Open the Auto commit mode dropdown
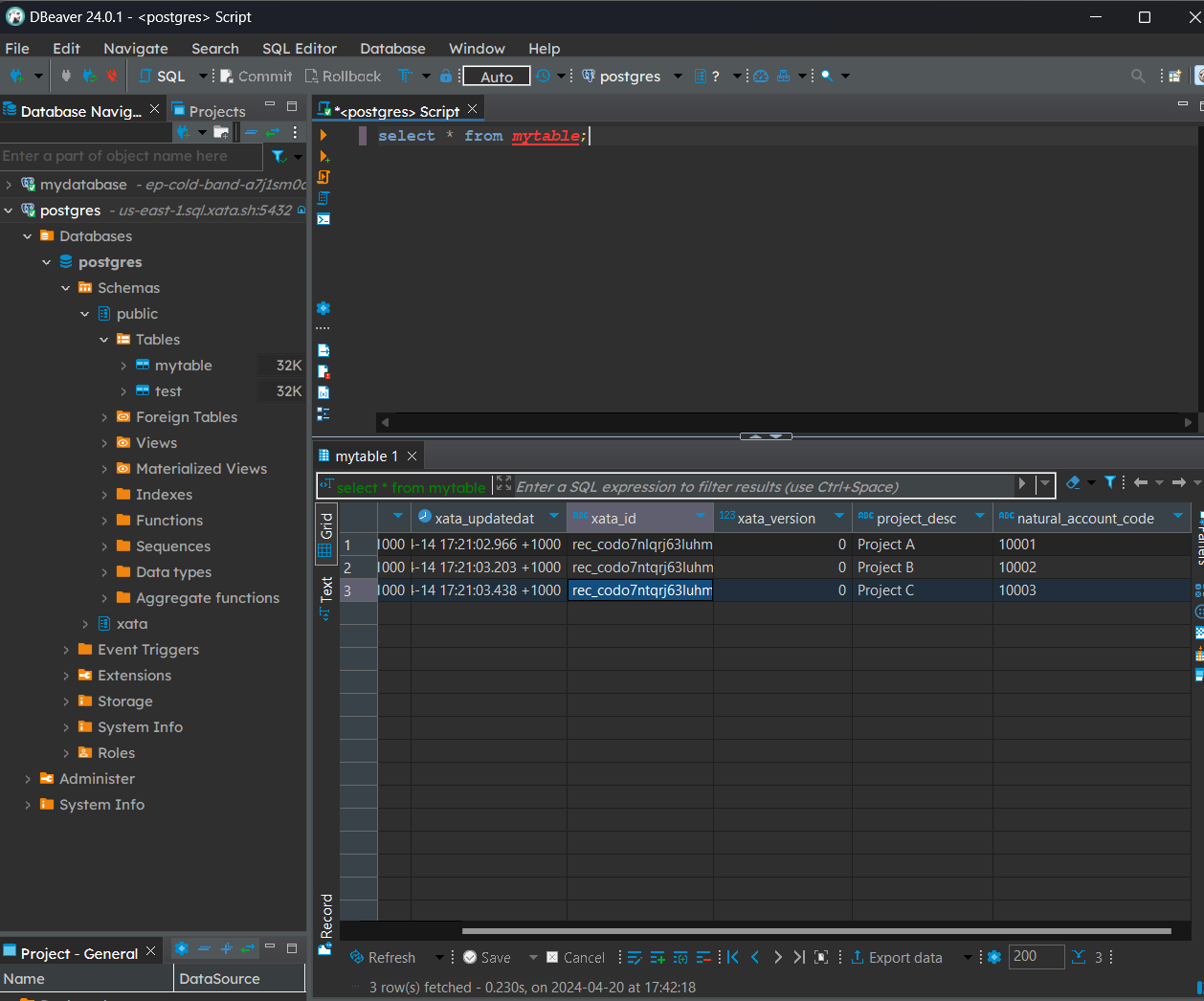 [x=496, y=77]
